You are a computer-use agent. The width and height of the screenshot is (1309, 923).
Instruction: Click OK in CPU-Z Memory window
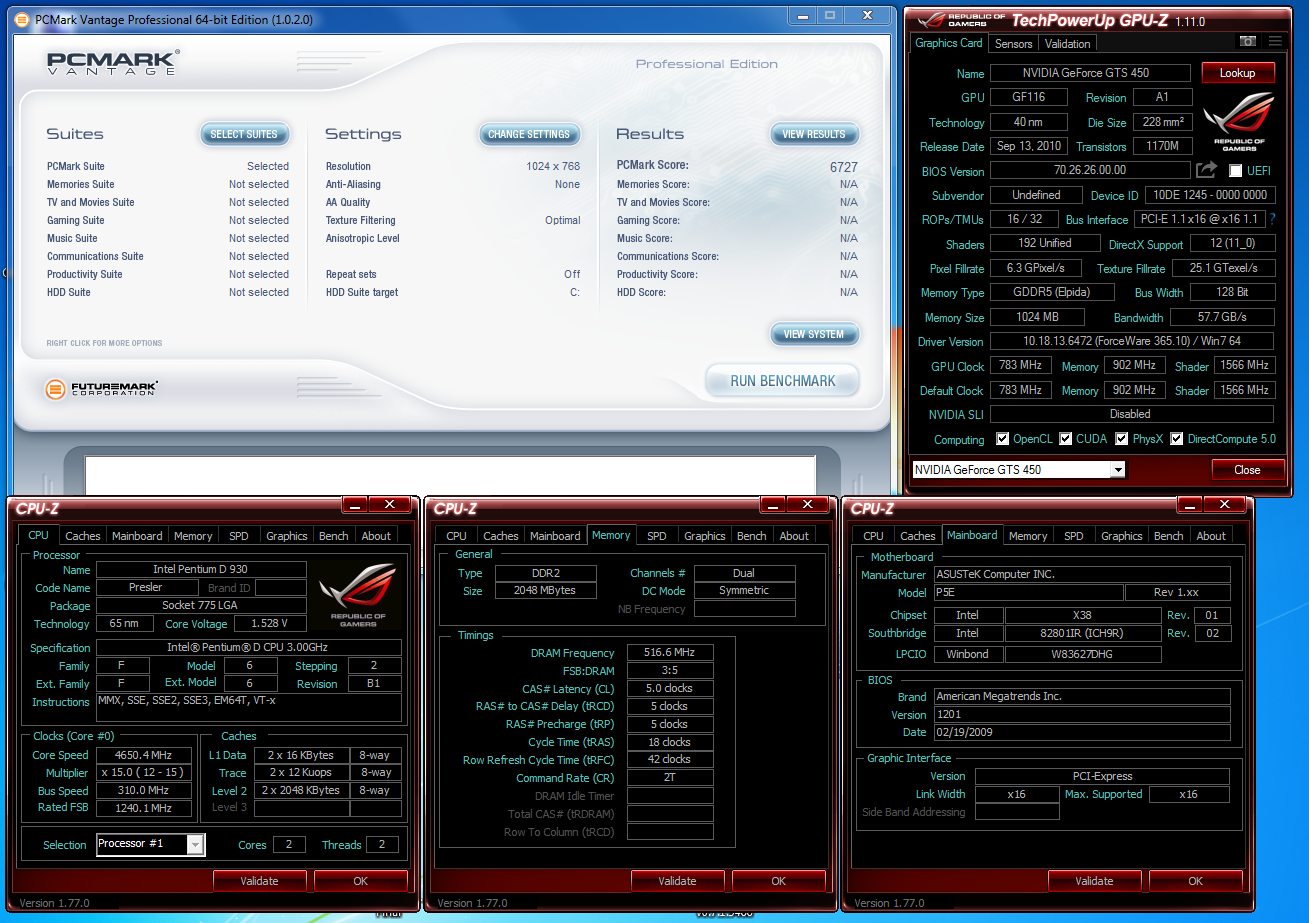coord(778,881)
